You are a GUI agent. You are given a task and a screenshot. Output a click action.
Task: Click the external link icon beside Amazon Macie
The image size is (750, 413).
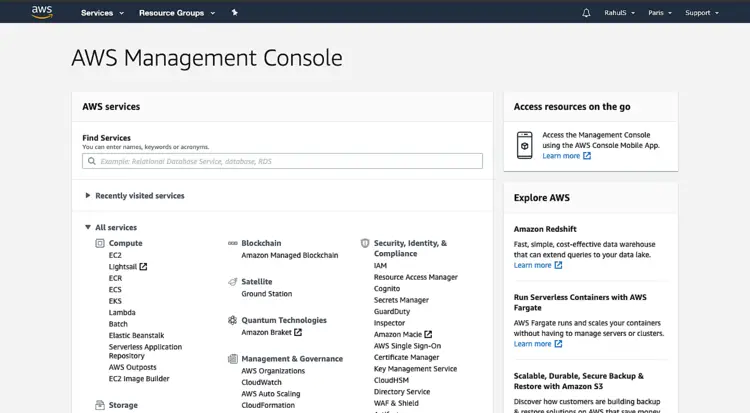click(x=428, y=334)
